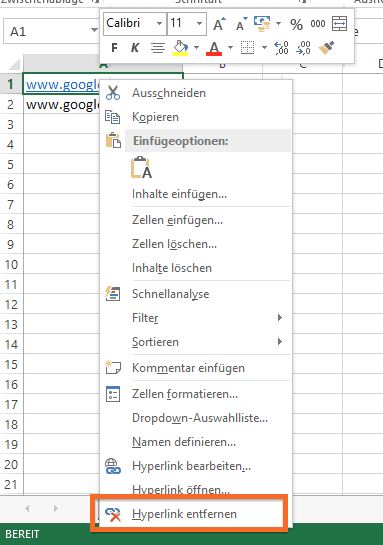Choose Hyperlink öffnen... entry
The width and height of the screenshot is (383, 545).
pyautogui.click(x=196, y=489)
